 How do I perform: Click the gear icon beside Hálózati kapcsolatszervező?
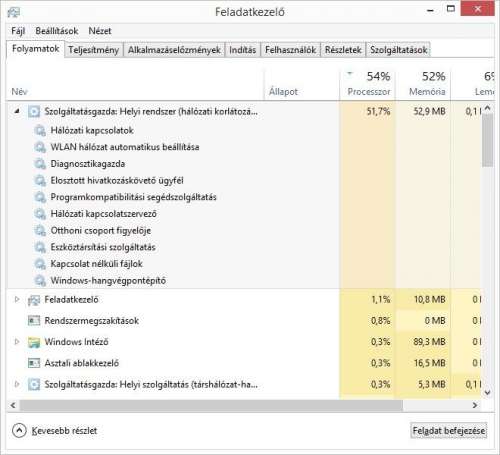pos(40,214)
